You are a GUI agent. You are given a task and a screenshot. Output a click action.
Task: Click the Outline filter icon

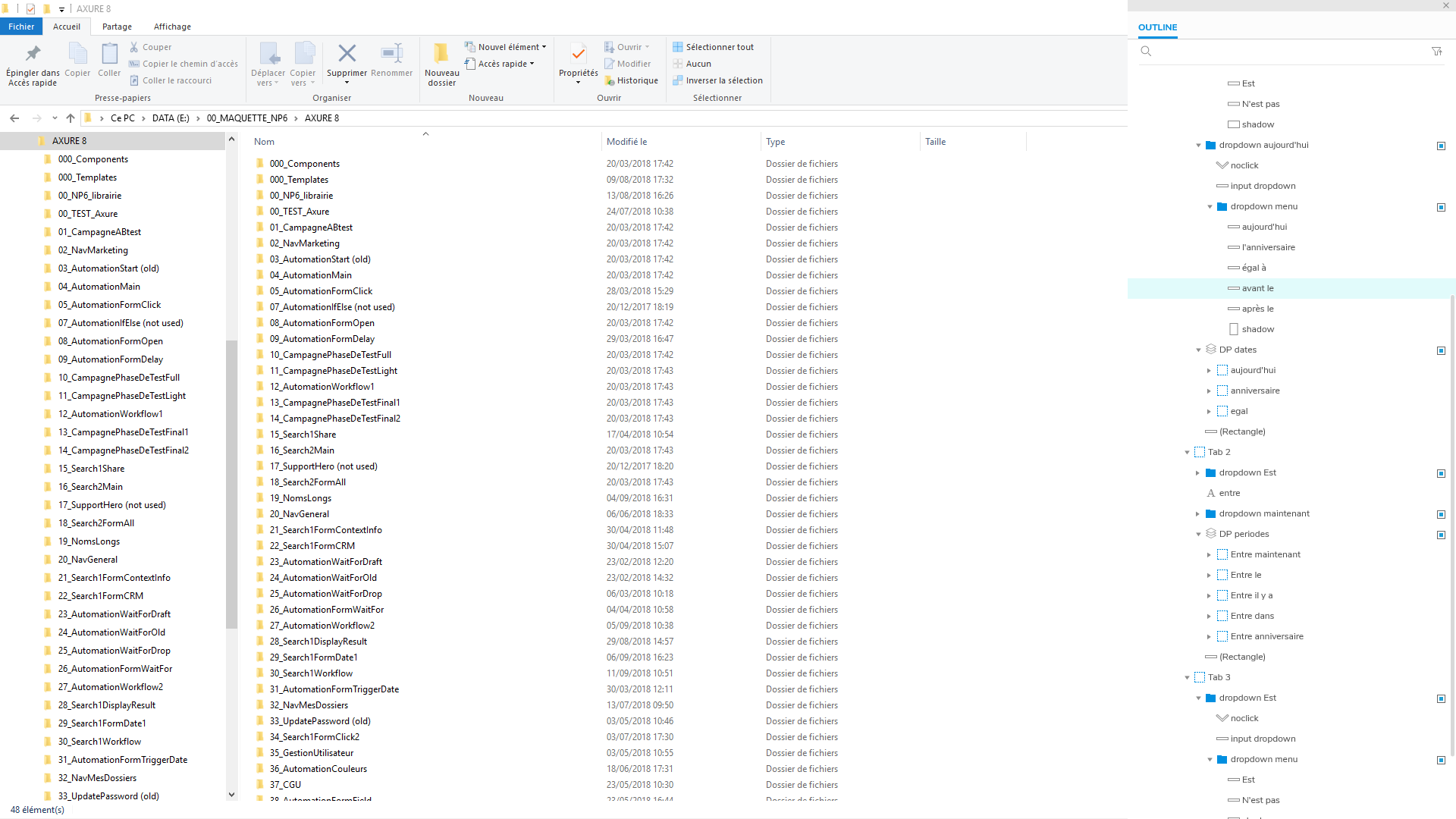click(x=1436, y=52)
